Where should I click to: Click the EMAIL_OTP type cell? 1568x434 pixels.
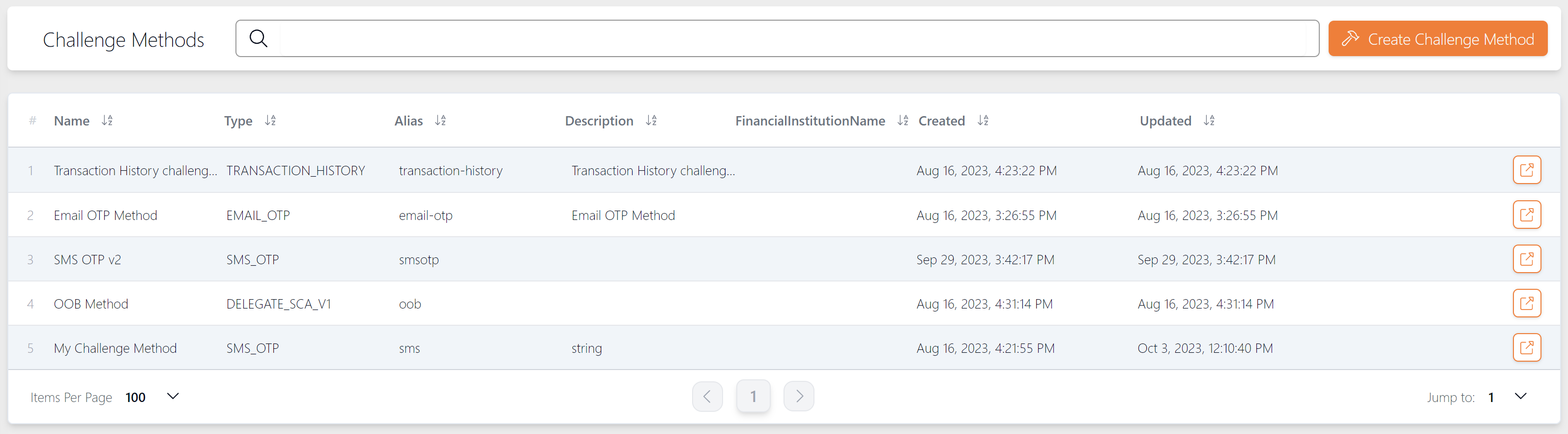[258, 215]
